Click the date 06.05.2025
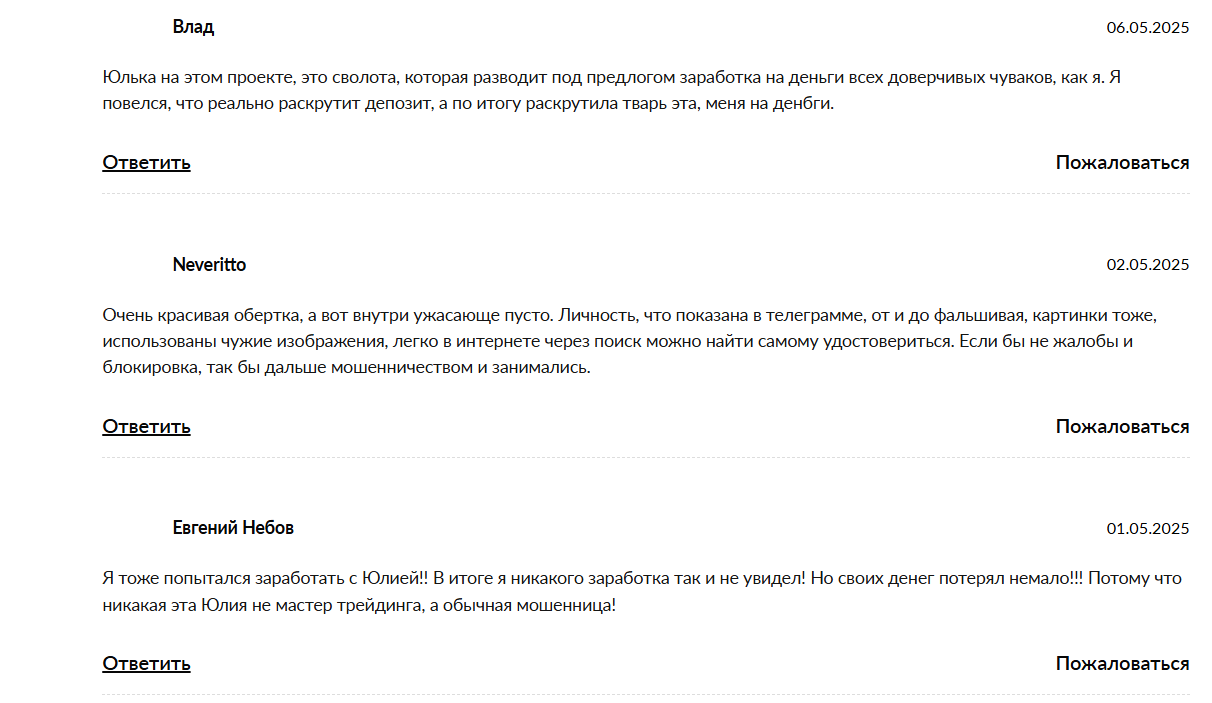Viewport: 1212px width, 703px height. 1147,28
